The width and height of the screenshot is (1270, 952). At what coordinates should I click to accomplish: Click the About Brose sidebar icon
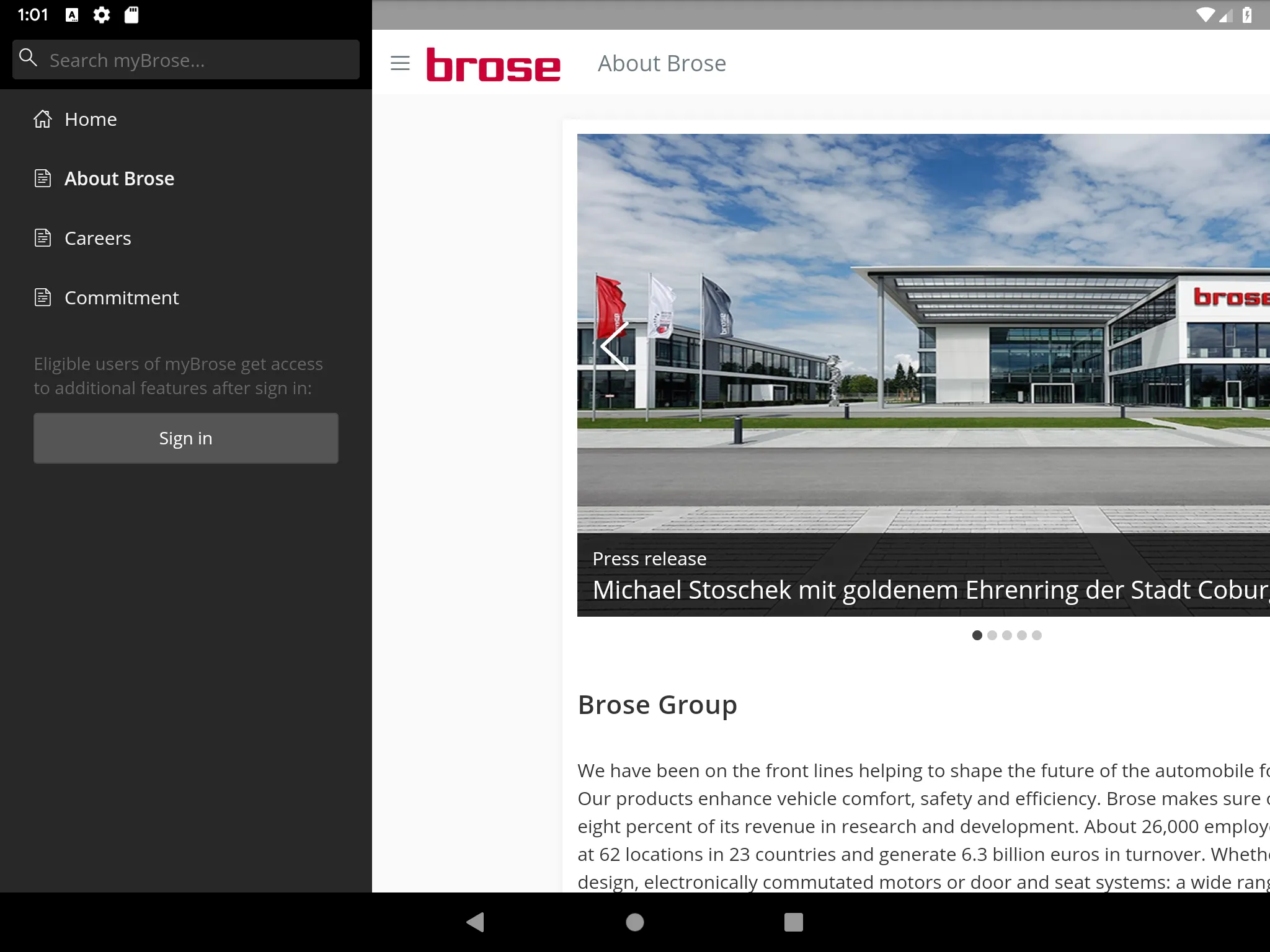pos(42,177)
